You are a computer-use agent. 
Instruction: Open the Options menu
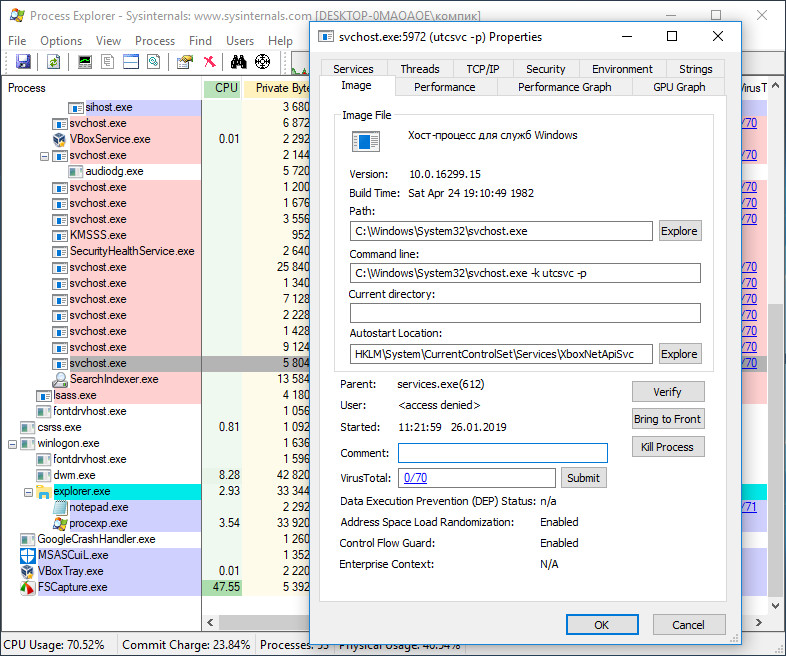61,41
